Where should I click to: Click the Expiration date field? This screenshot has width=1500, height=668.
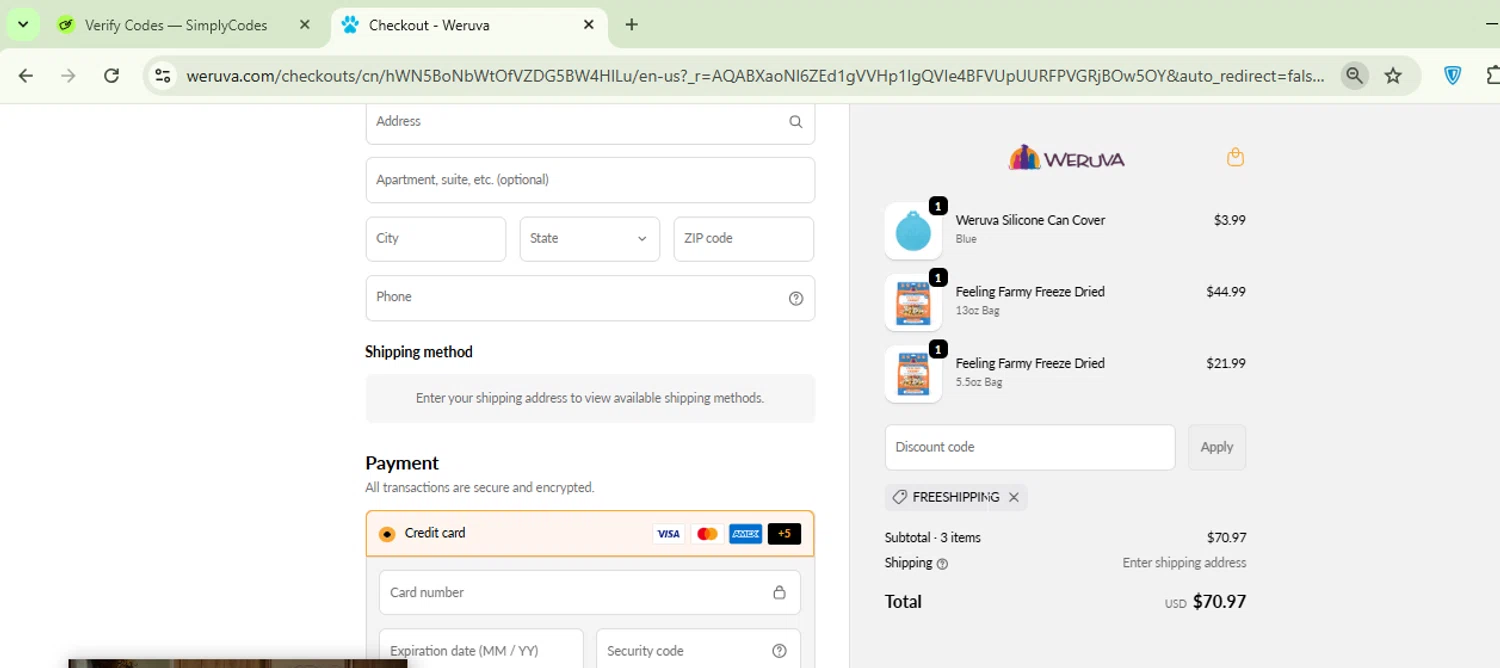[481, 649]
